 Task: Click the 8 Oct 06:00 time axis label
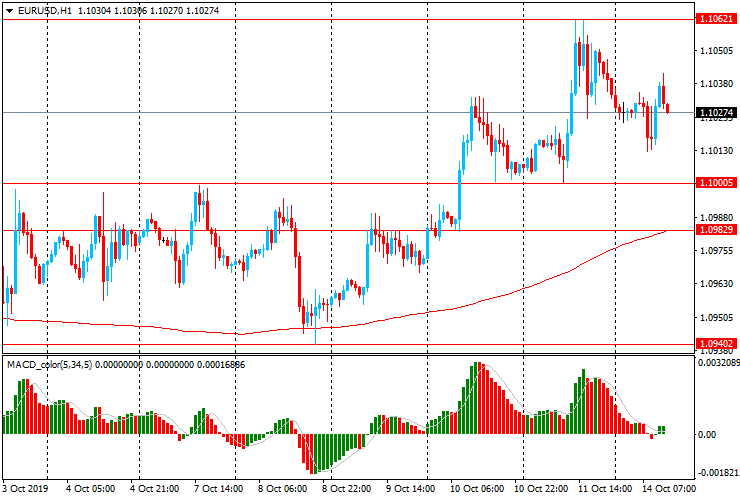point(282,489)
